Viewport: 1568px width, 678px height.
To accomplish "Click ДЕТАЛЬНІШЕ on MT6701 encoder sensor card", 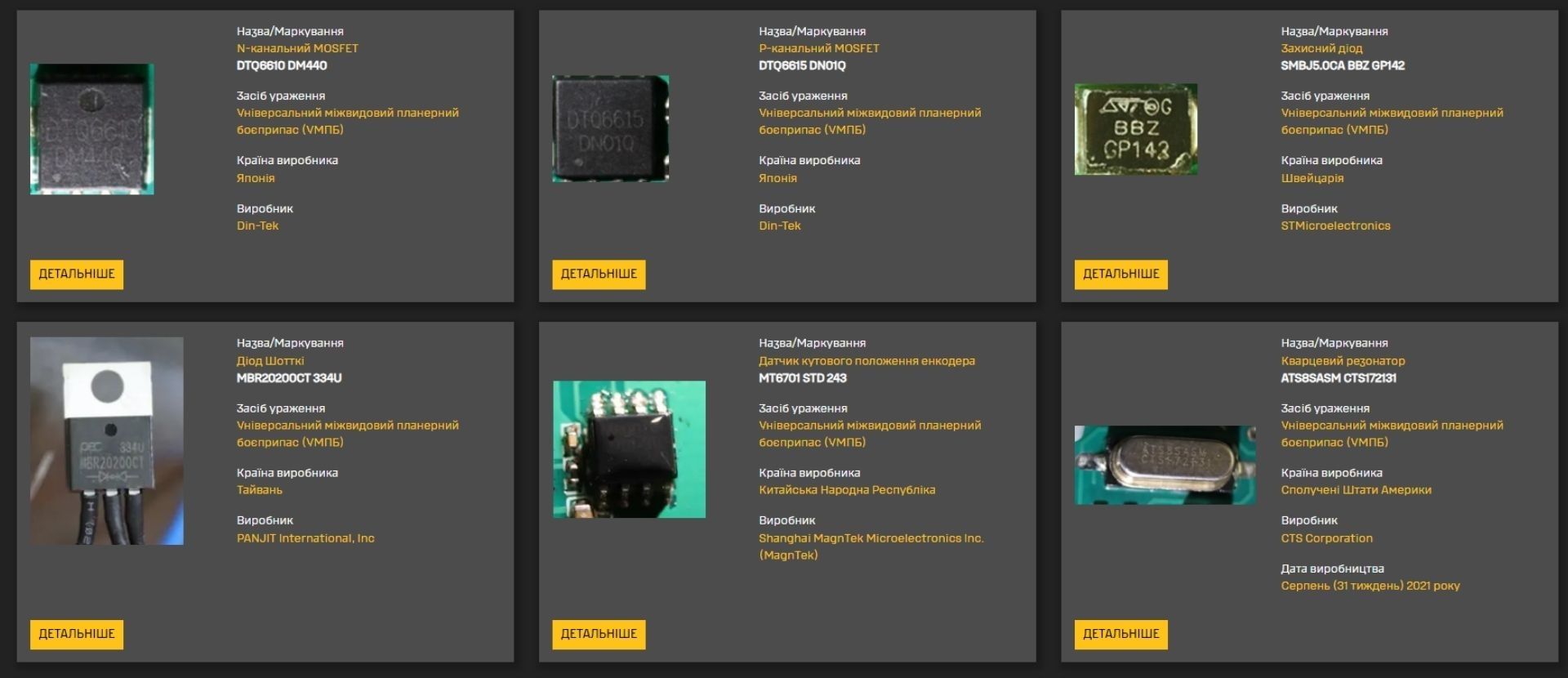I will tap(599, 634).
